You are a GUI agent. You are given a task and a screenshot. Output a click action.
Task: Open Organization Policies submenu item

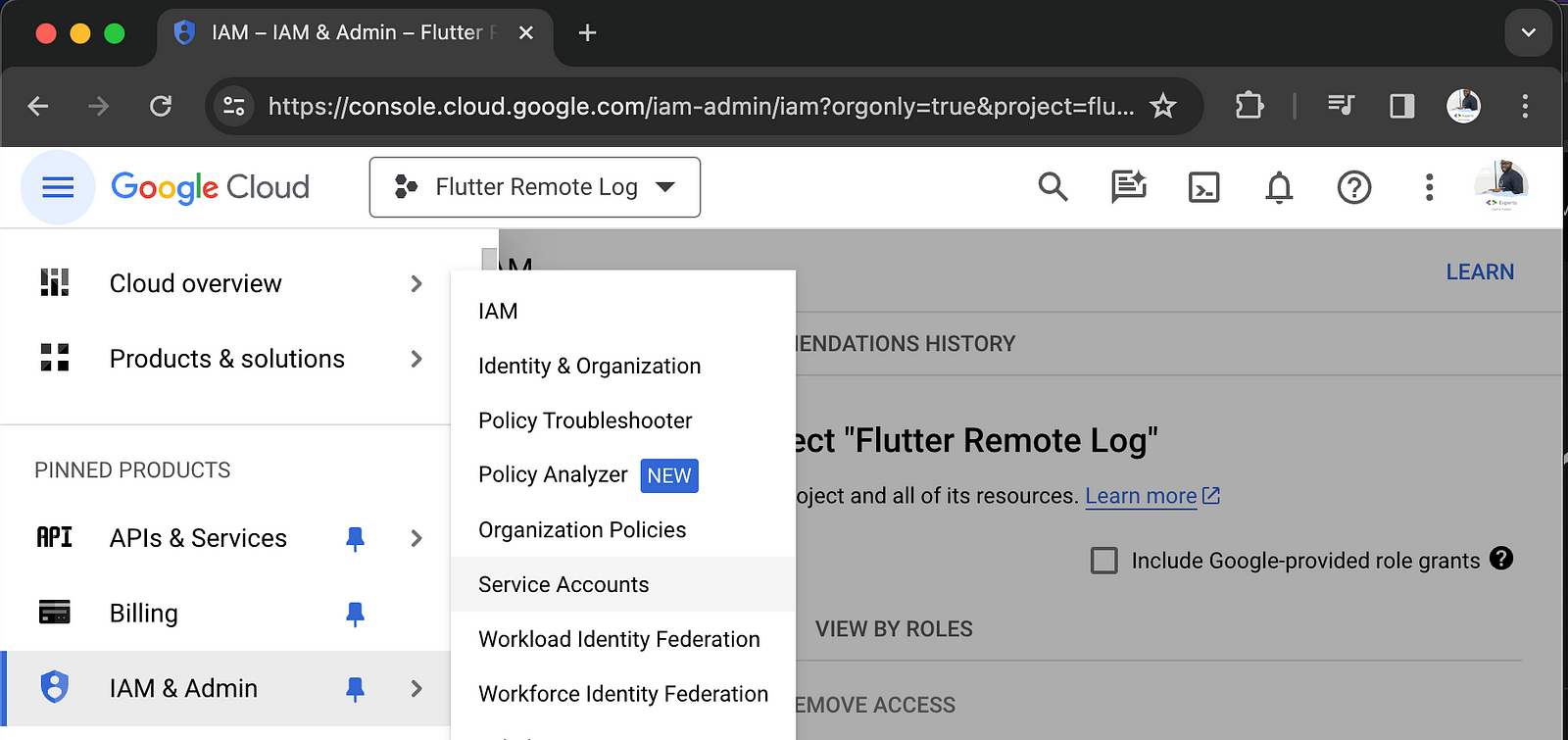click(622, 530)
